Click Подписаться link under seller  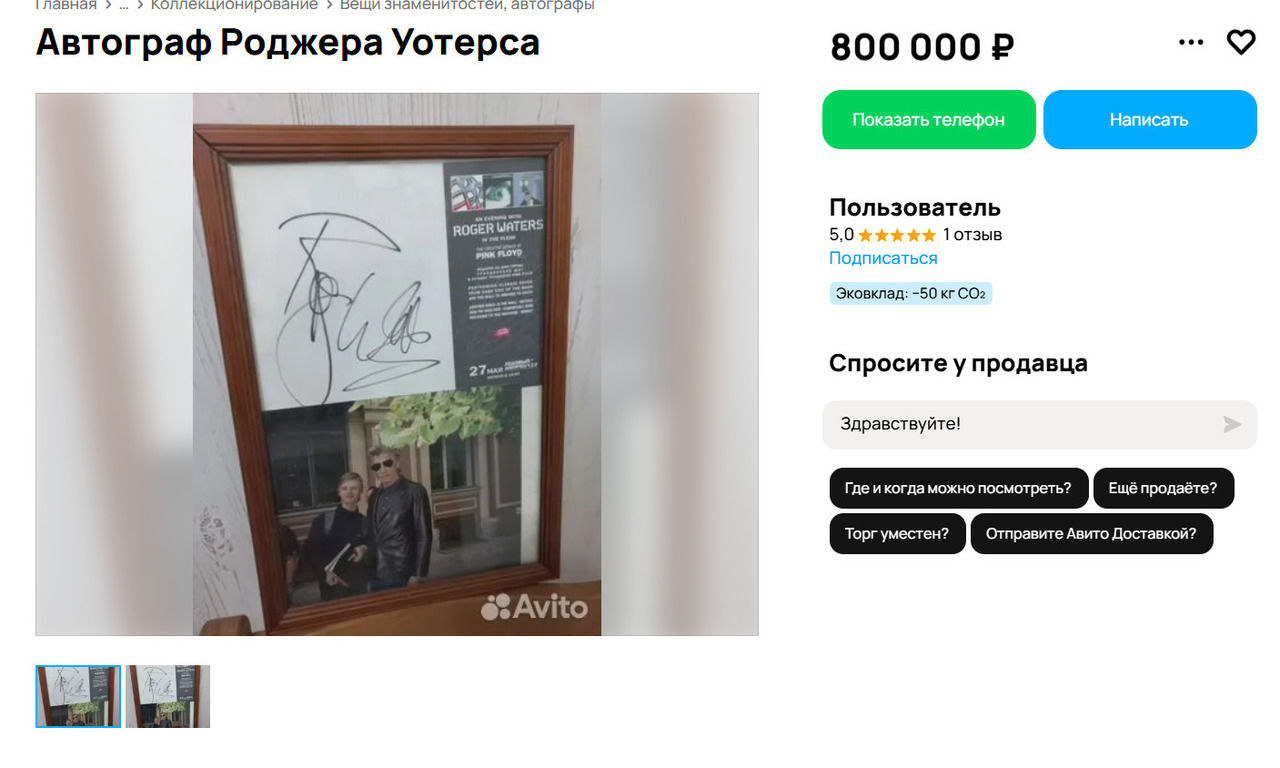tap(883, 258)
